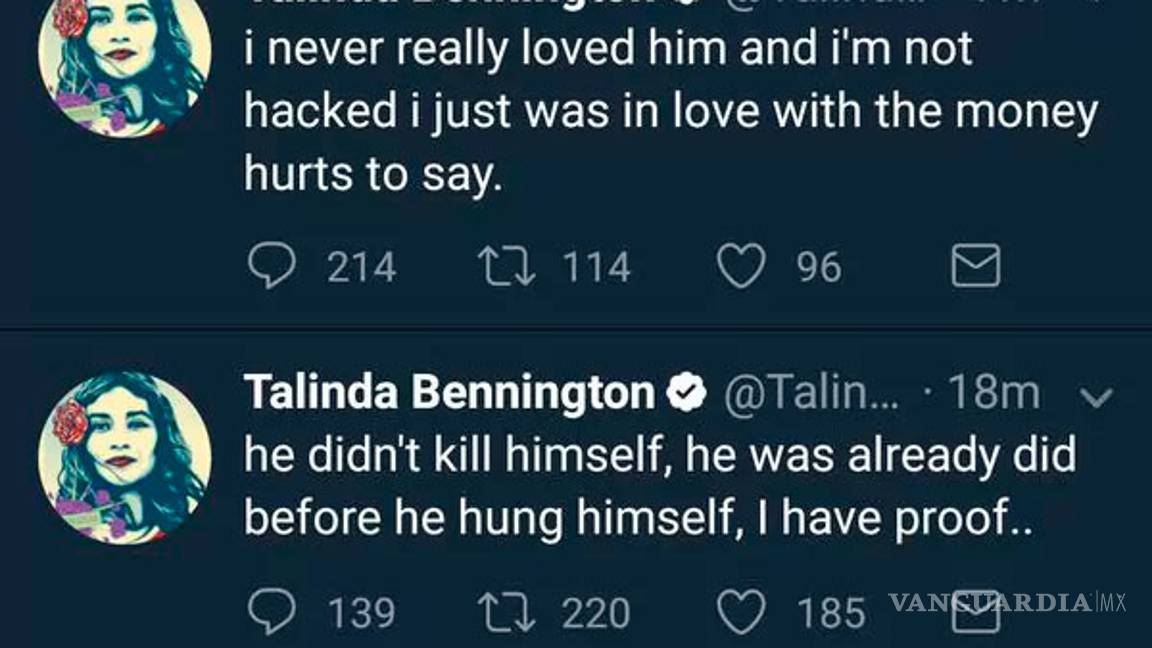Click the verified badge next to Talinda Bennington
This screenshot has width=1152, height=648.
tap(684, 392)
